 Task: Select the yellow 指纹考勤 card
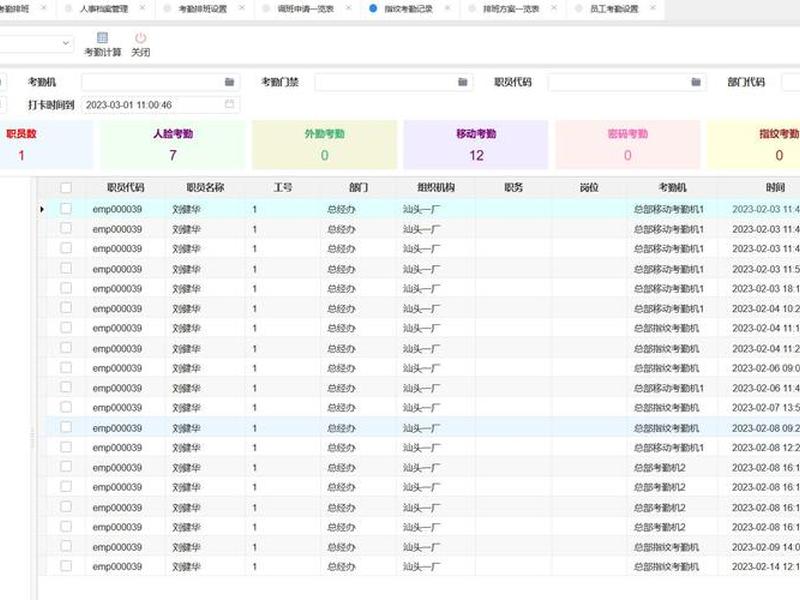point(754,145)
